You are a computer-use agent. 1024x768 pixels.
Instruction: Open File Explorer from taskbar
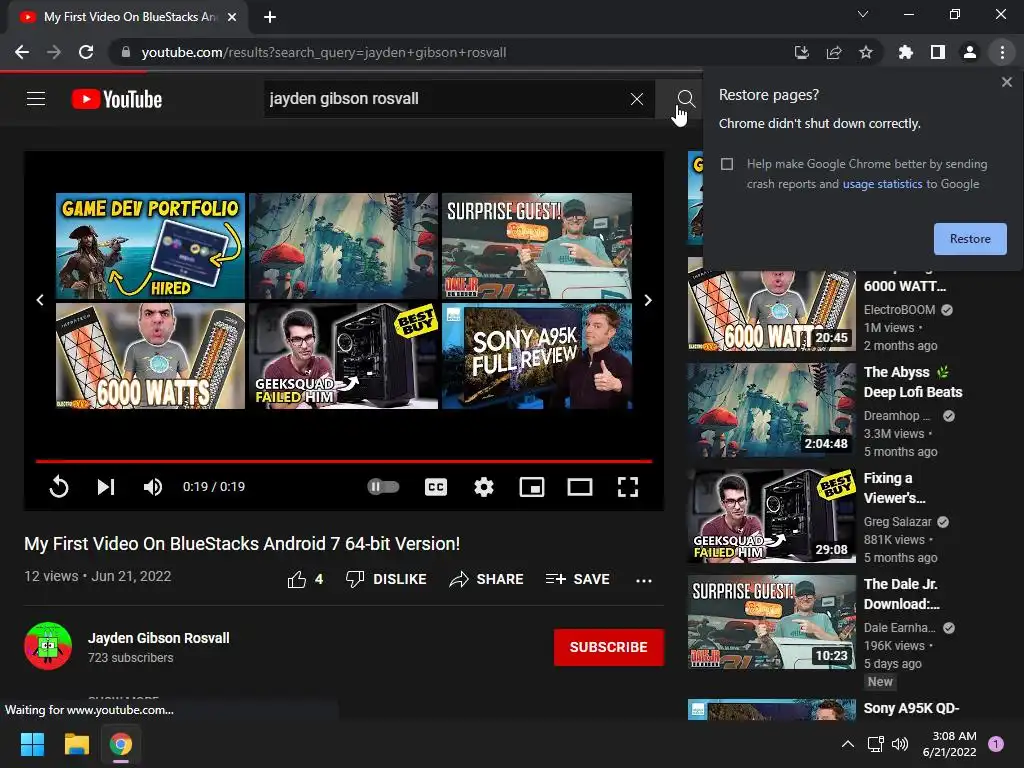(76, 744)
